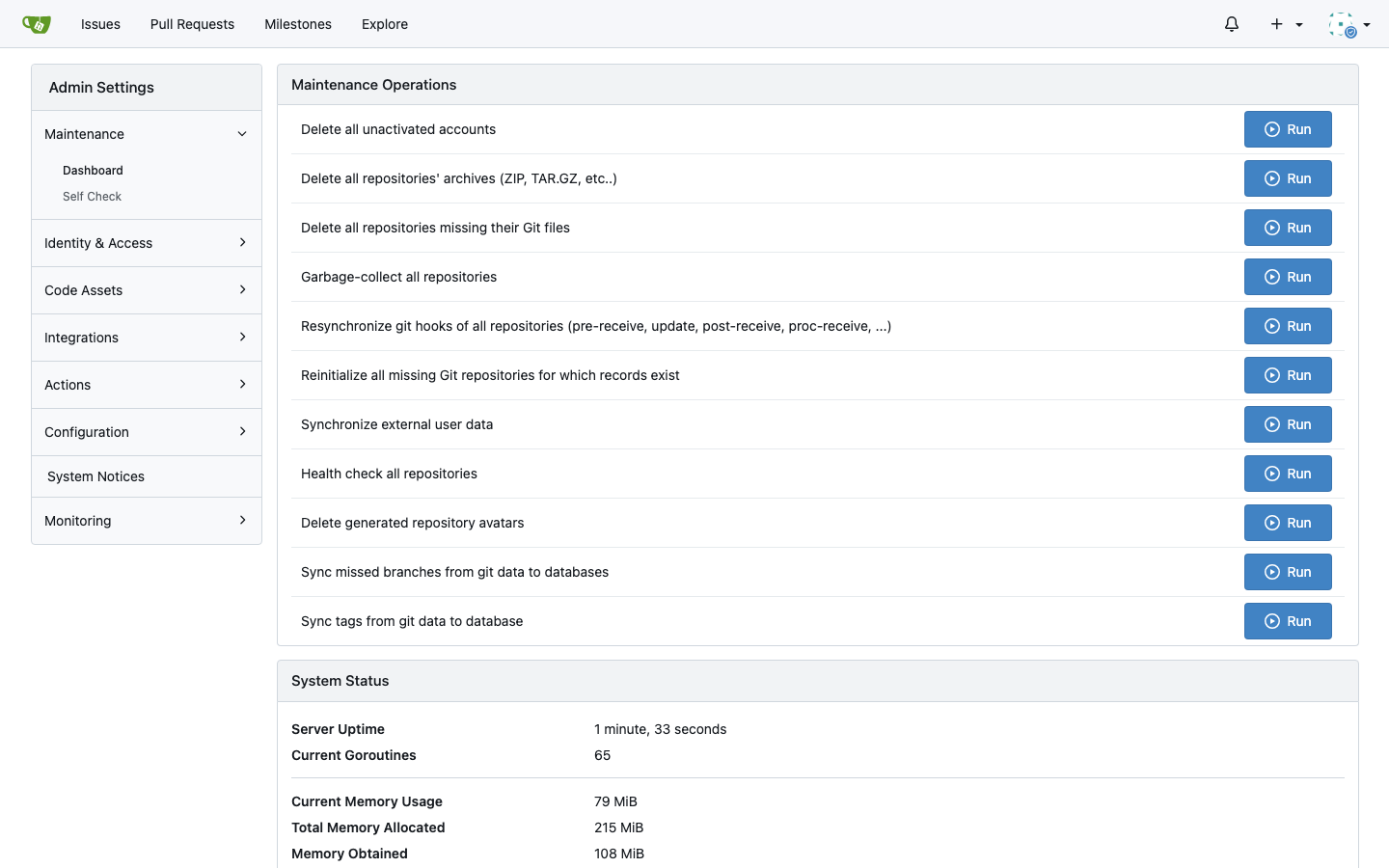1389x868 pixels.
Task: Open the notifications bell
Action: (1232, 24)
